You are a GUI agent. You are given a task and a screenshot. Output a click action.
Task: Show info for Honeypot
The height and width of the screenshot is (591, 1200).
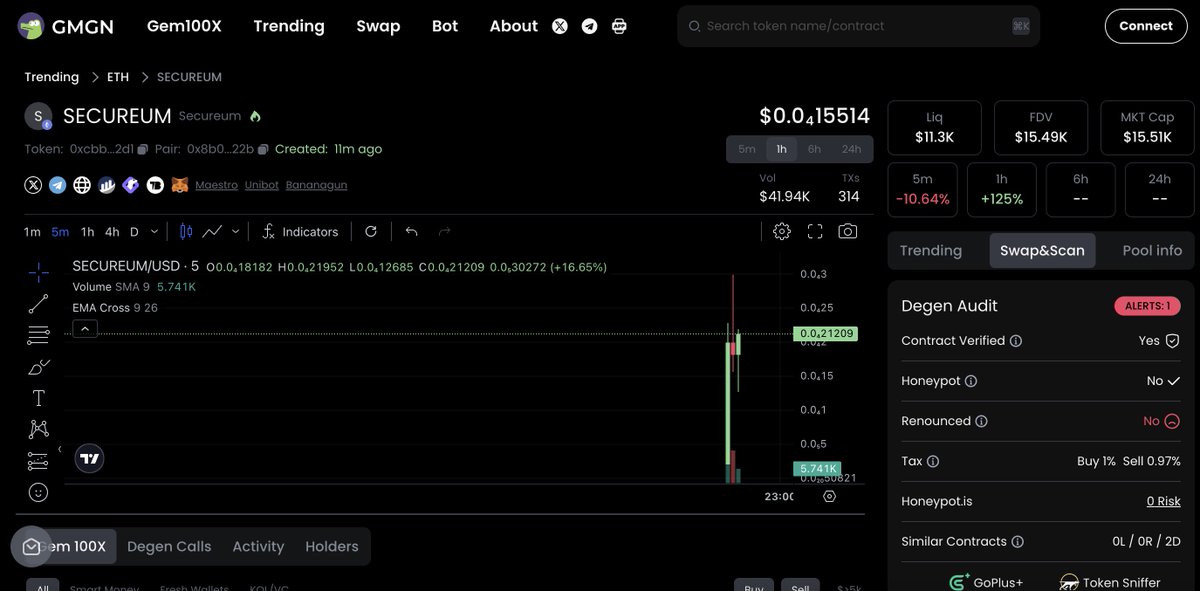tap(971, 381)
